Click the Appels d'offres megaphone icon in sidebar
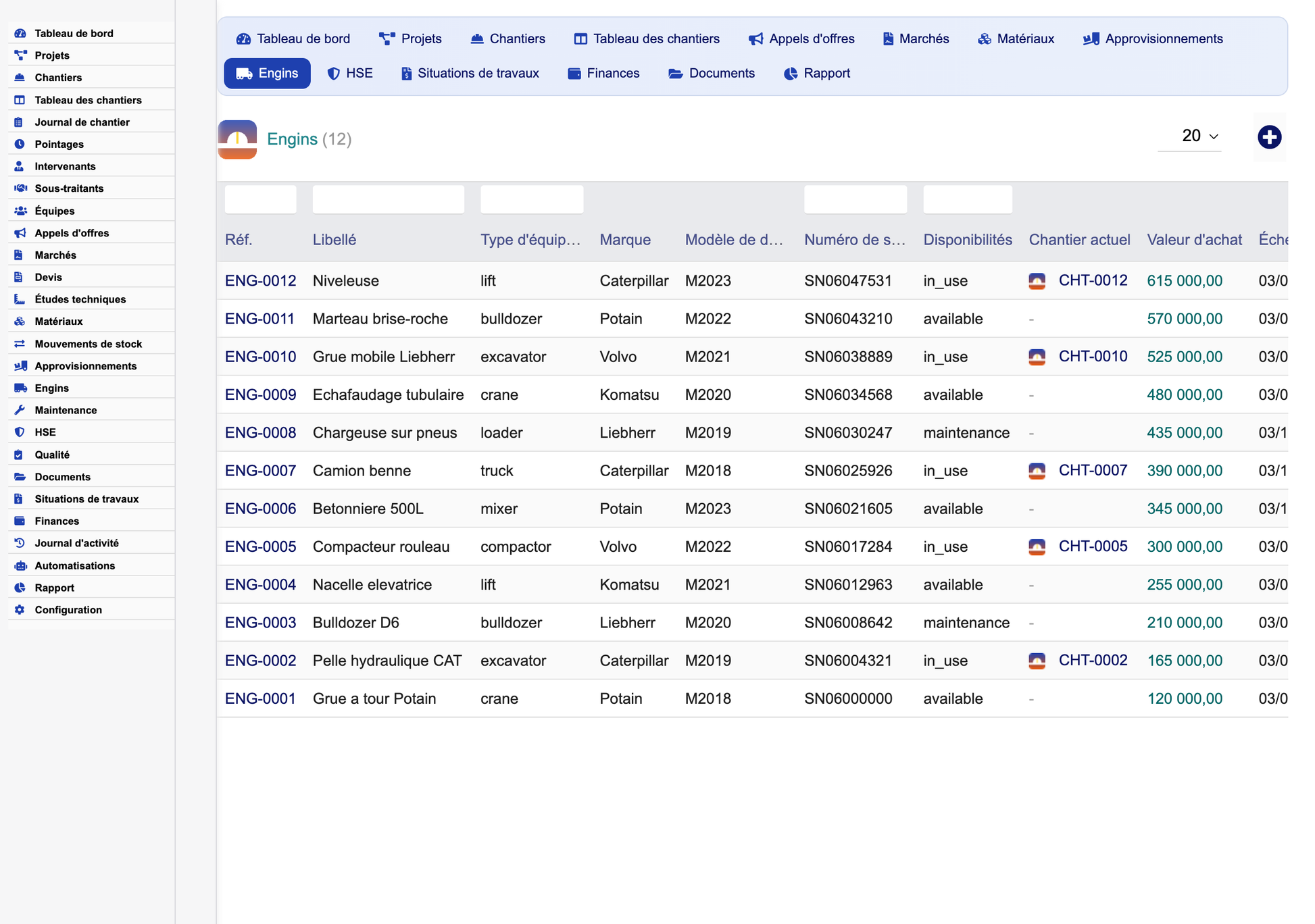The height and width of the screenshot is (924, 1315). (x=20, y=233)
